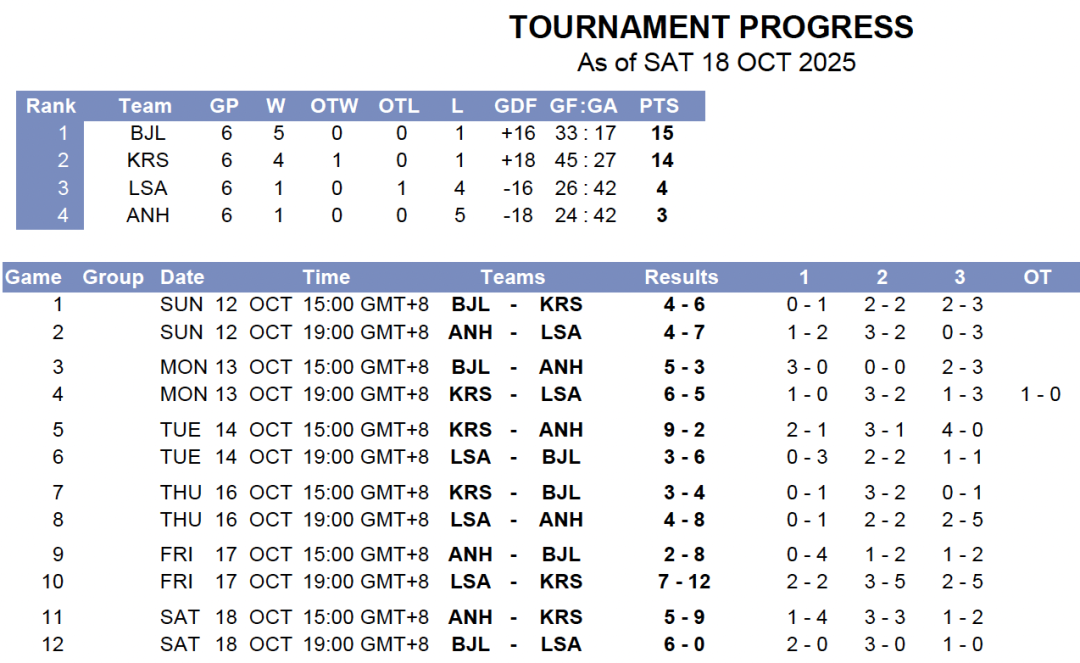Click the TOURNAMENT PROGRESS title

tap(711, 27)
